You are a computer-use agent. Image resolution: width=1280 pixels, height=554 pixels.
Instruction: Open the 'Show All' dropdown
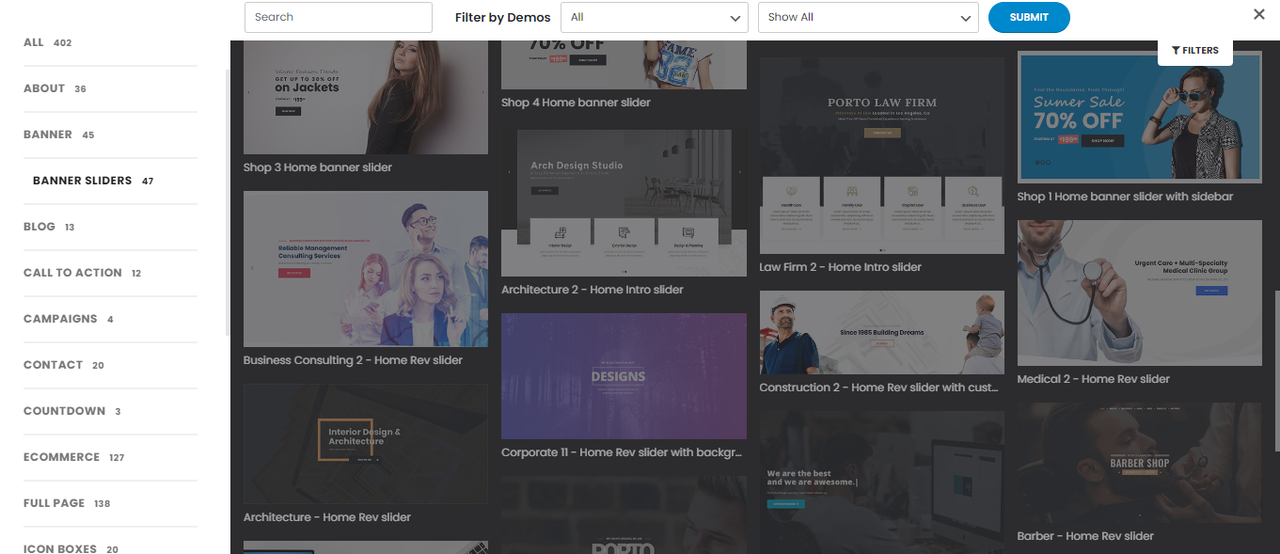tap(868, 17)
